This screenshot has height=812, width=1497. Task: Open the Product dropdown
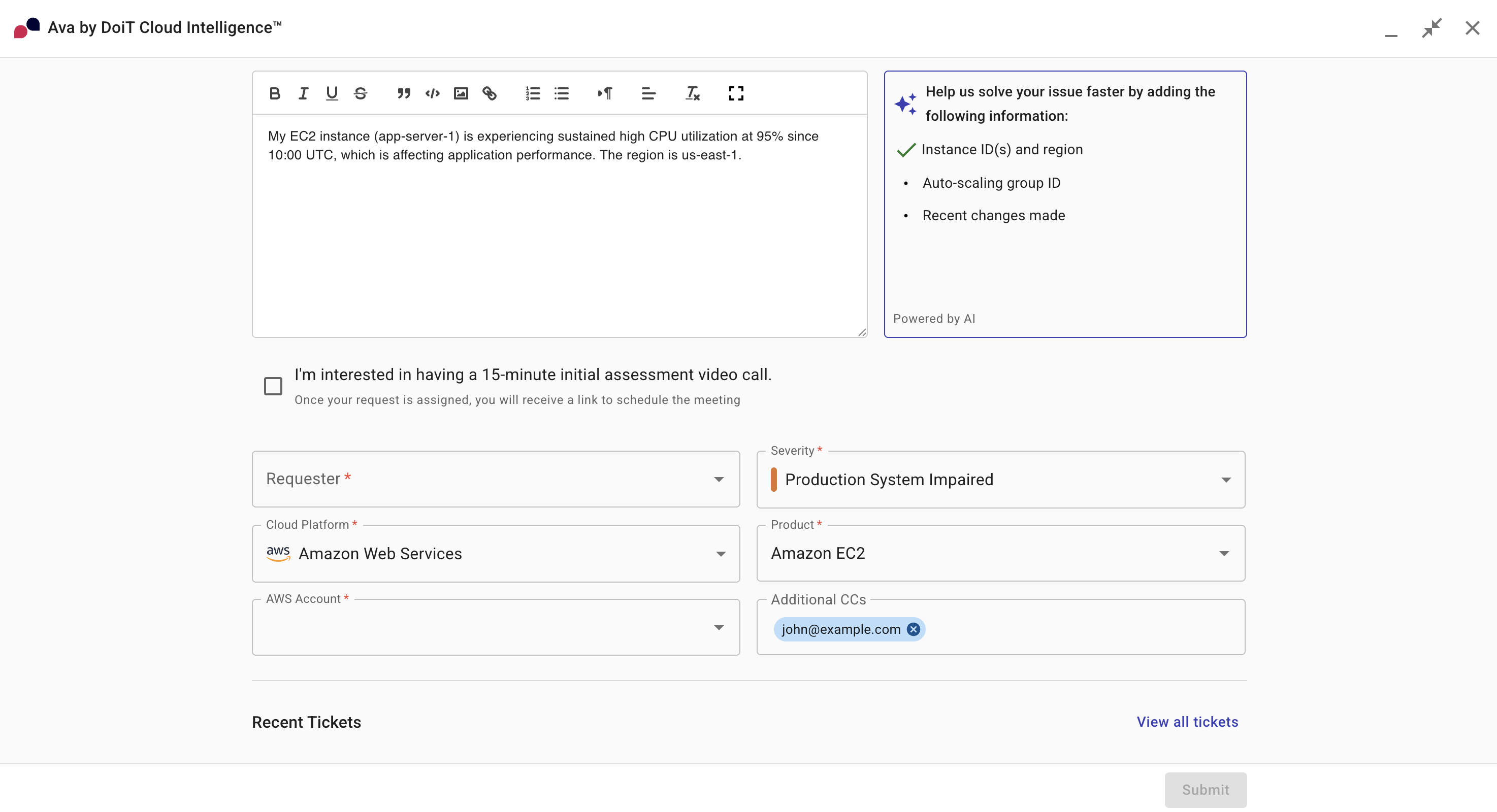[1001, 554]
